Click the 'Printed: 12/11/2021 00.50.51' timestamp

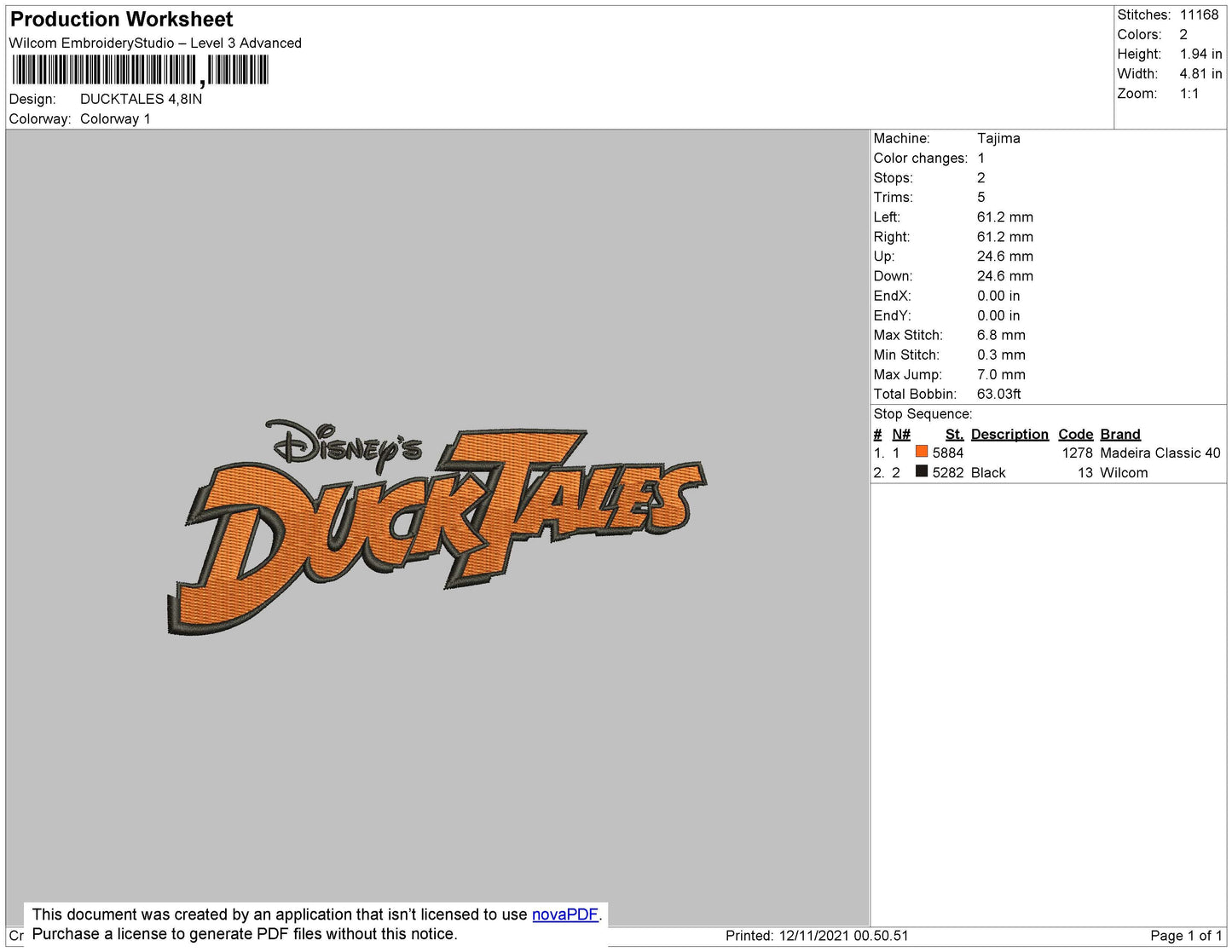(817, 935)
